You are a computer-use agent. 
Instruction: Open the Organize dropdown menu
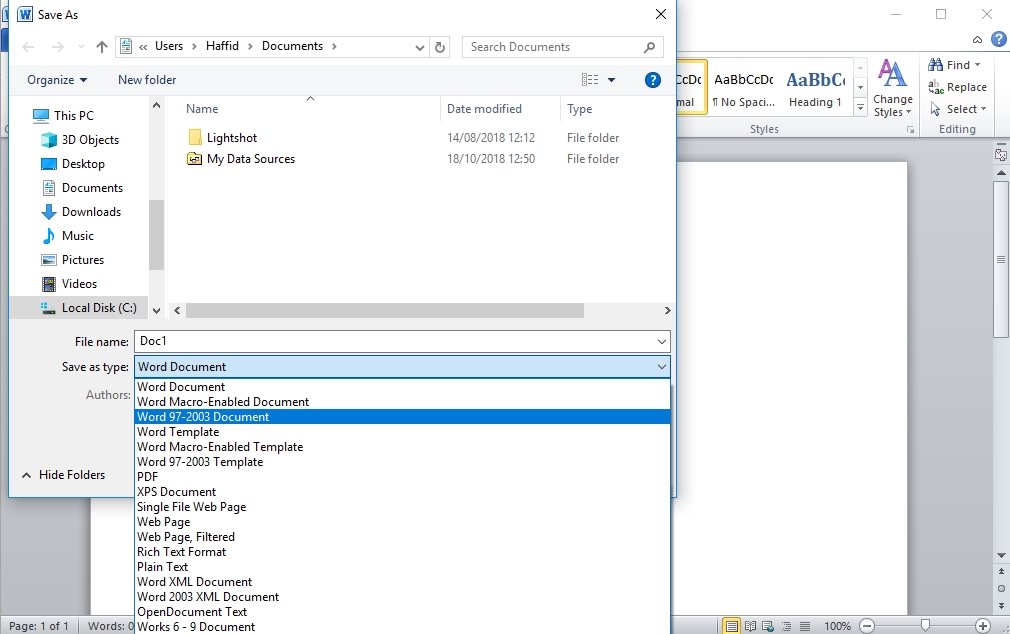[57, 80]
